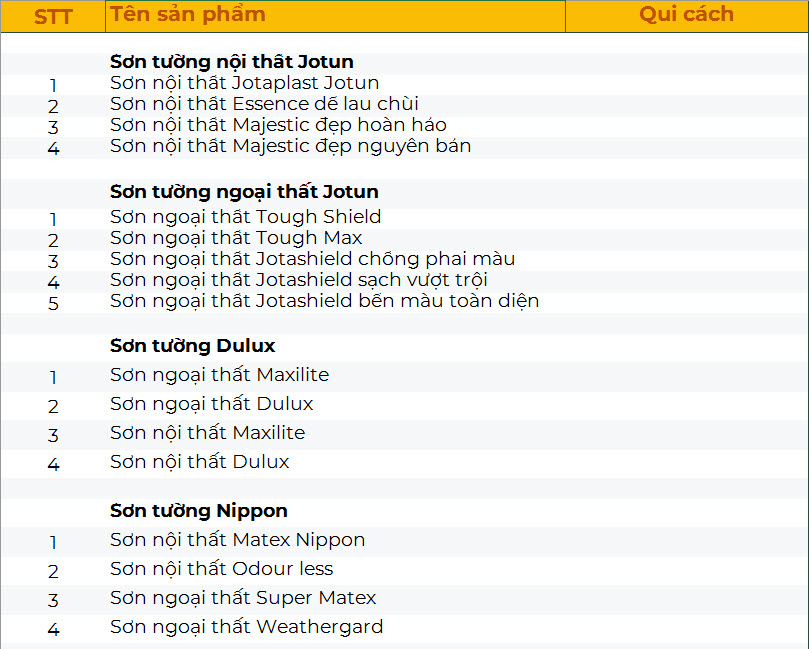
Task: Open Sơn nội thất Dulux
Action: [200, 462]
